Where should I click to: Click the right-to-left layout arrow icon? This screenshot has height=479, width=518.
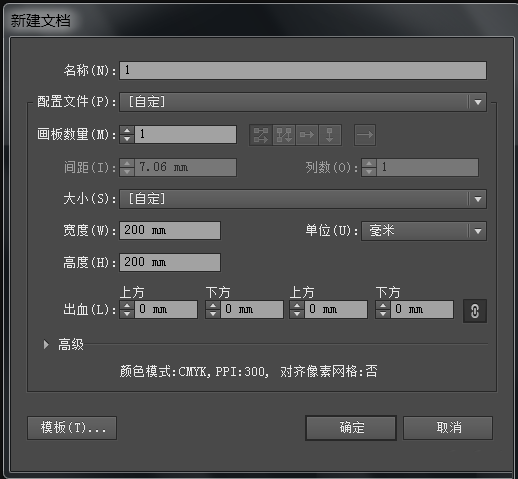click(x=365, y=135)
